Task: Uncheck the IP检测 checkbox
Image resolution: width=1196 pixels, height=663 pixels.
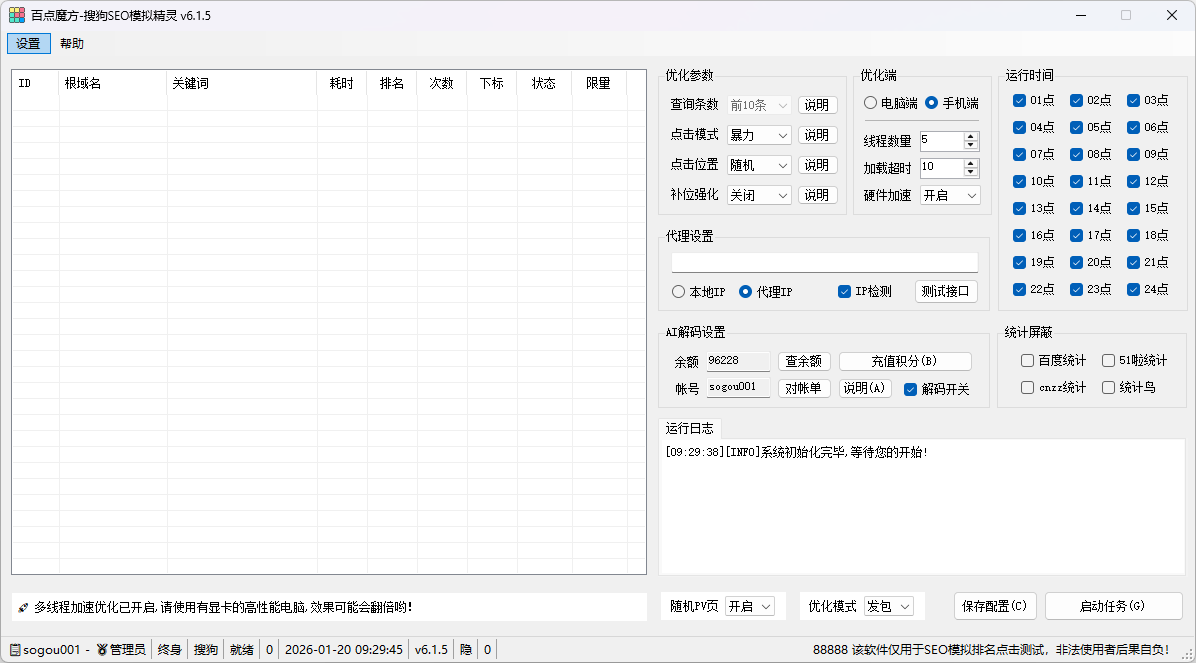Action: pos(843,291)
